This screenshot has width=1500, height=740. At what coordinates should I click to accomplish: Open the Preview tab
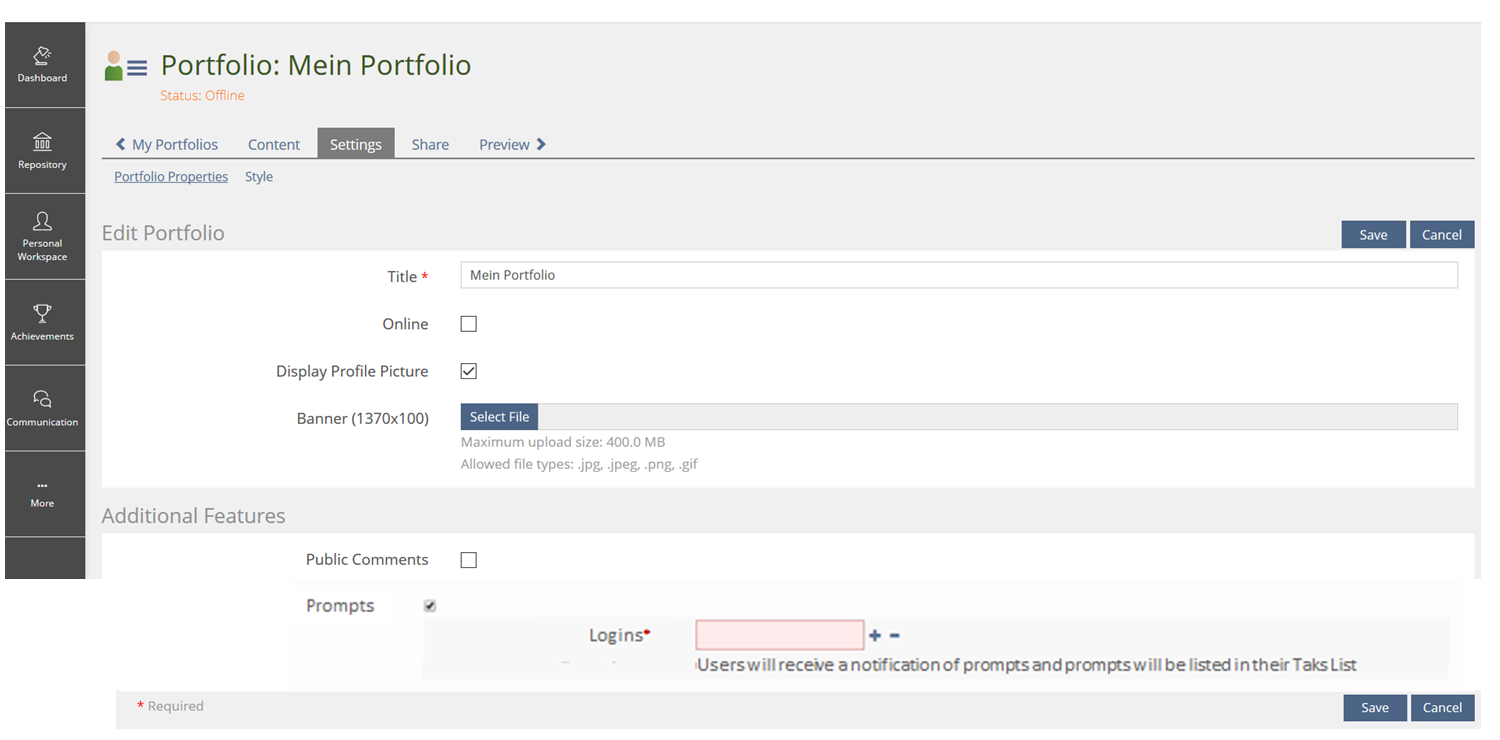coord(512,145)
